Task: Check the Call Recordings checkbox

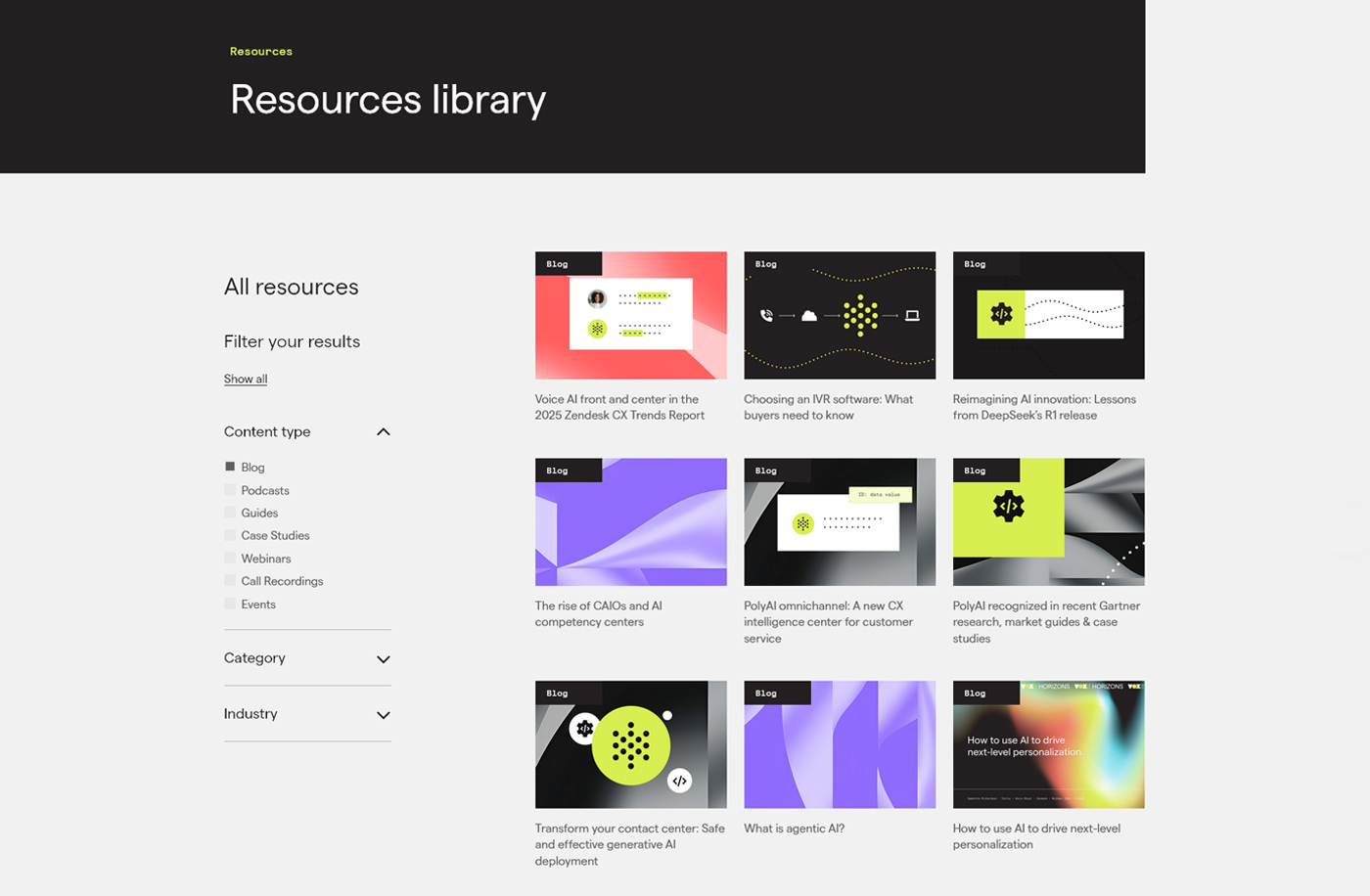Action: click(230, 581)
